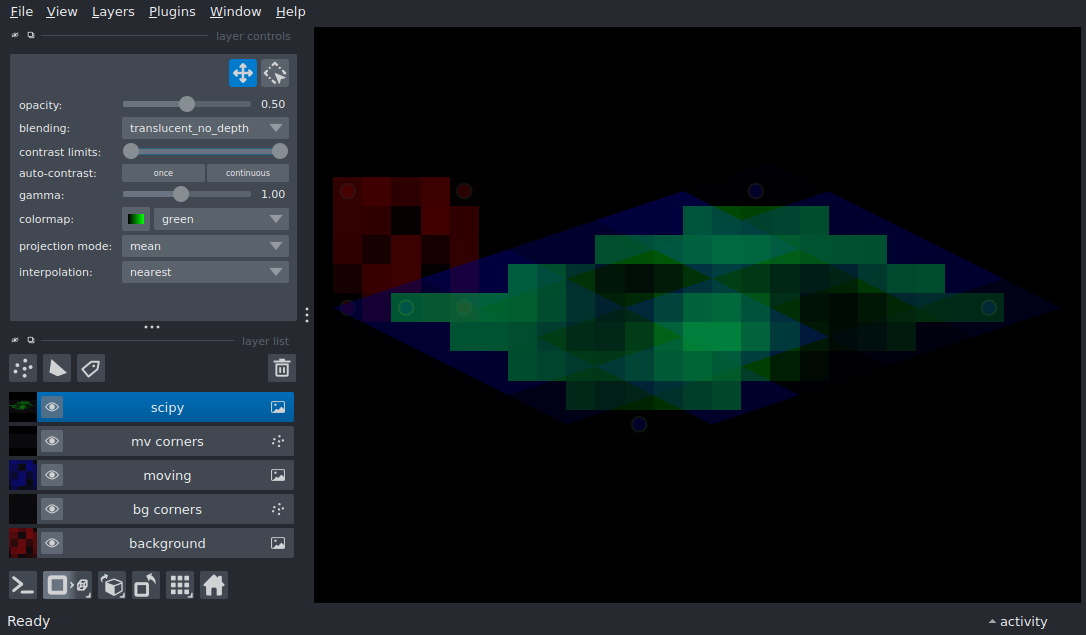
Task: Activate the transform mode icon
Action: pyautogui.click(x=275, y=73)
